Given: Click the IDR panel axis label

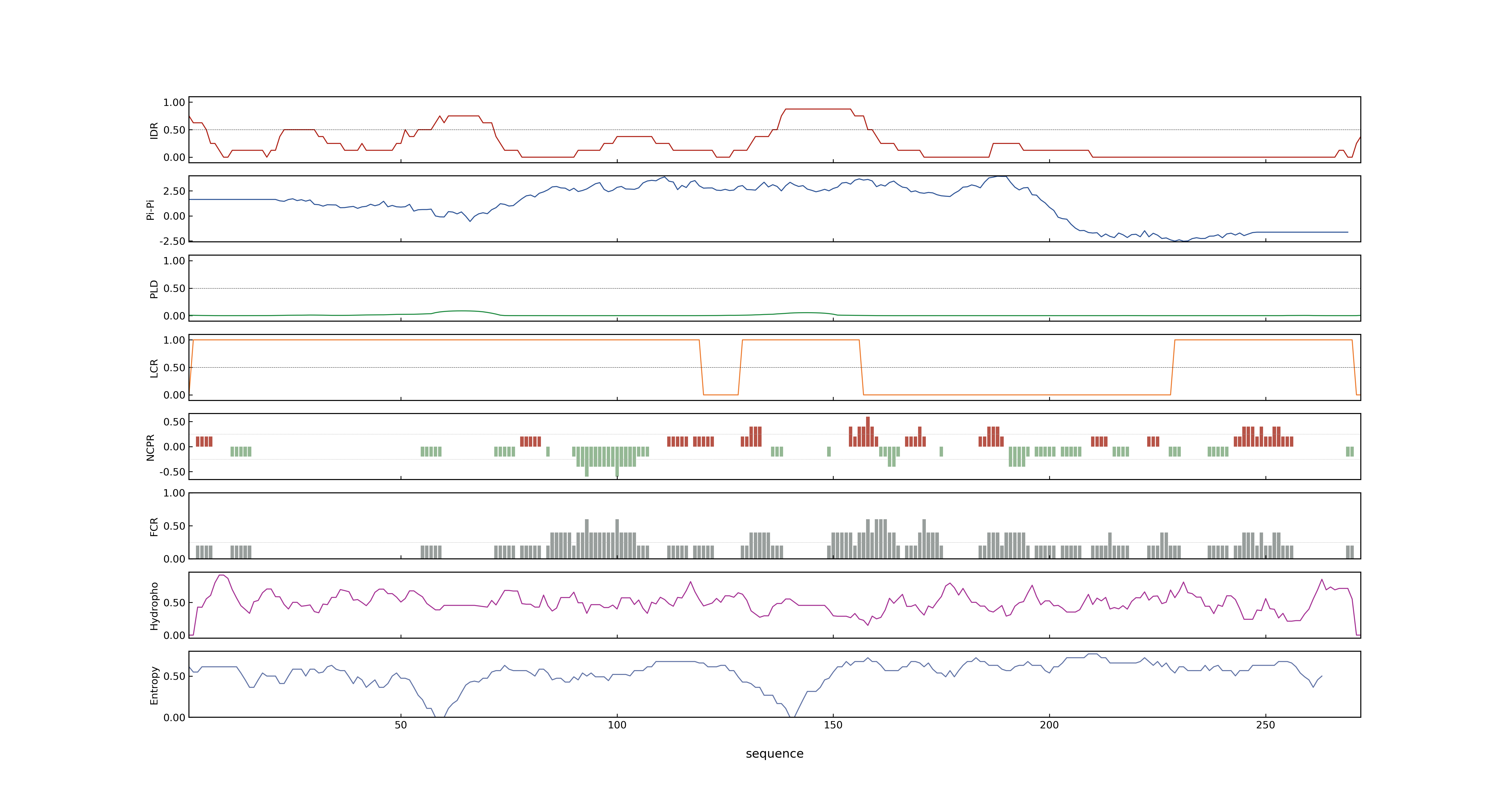Looking at the screenshot, I should (154, 130).
